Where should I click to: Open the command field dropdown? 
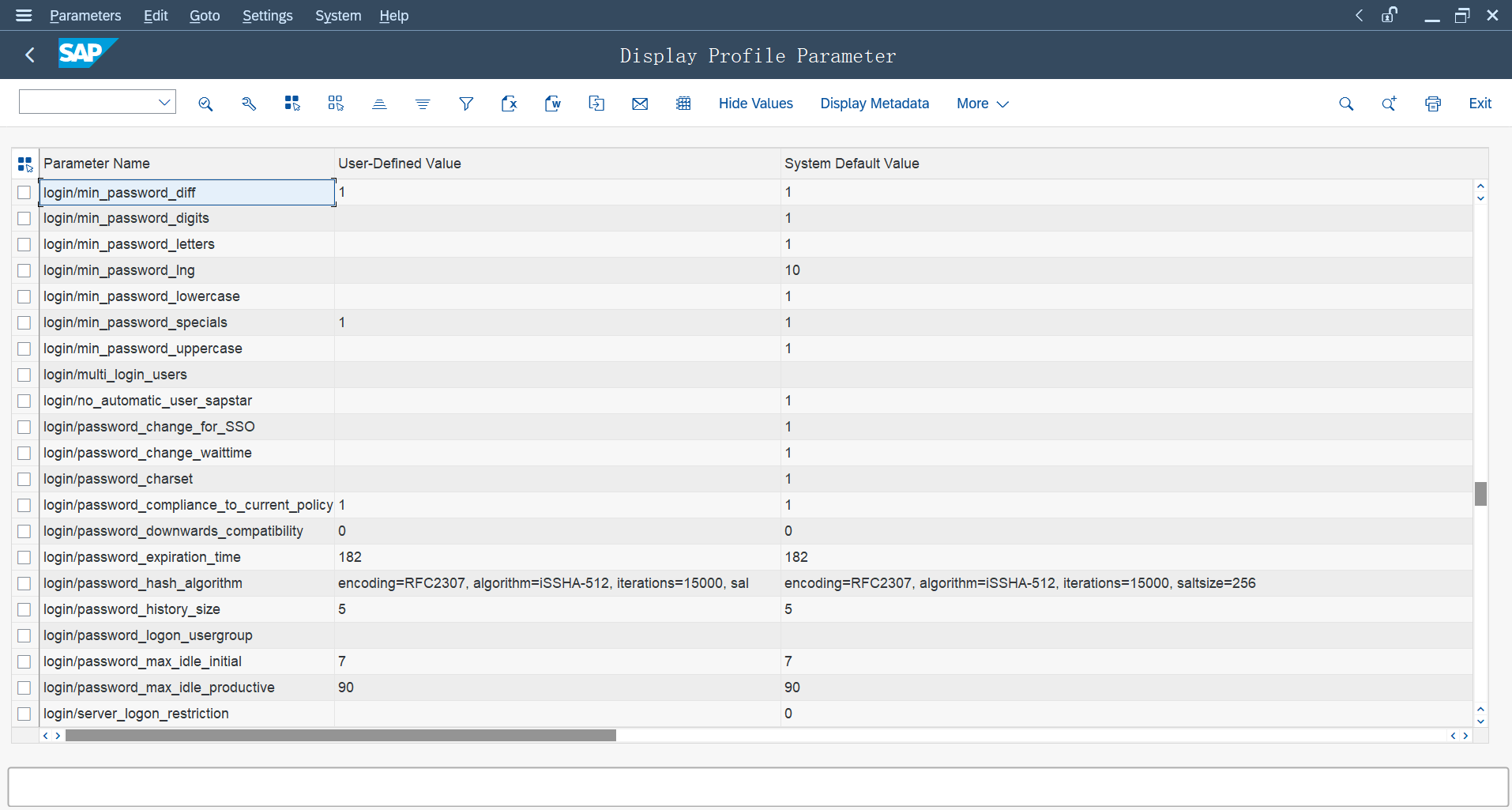click(x=164, y=102)
